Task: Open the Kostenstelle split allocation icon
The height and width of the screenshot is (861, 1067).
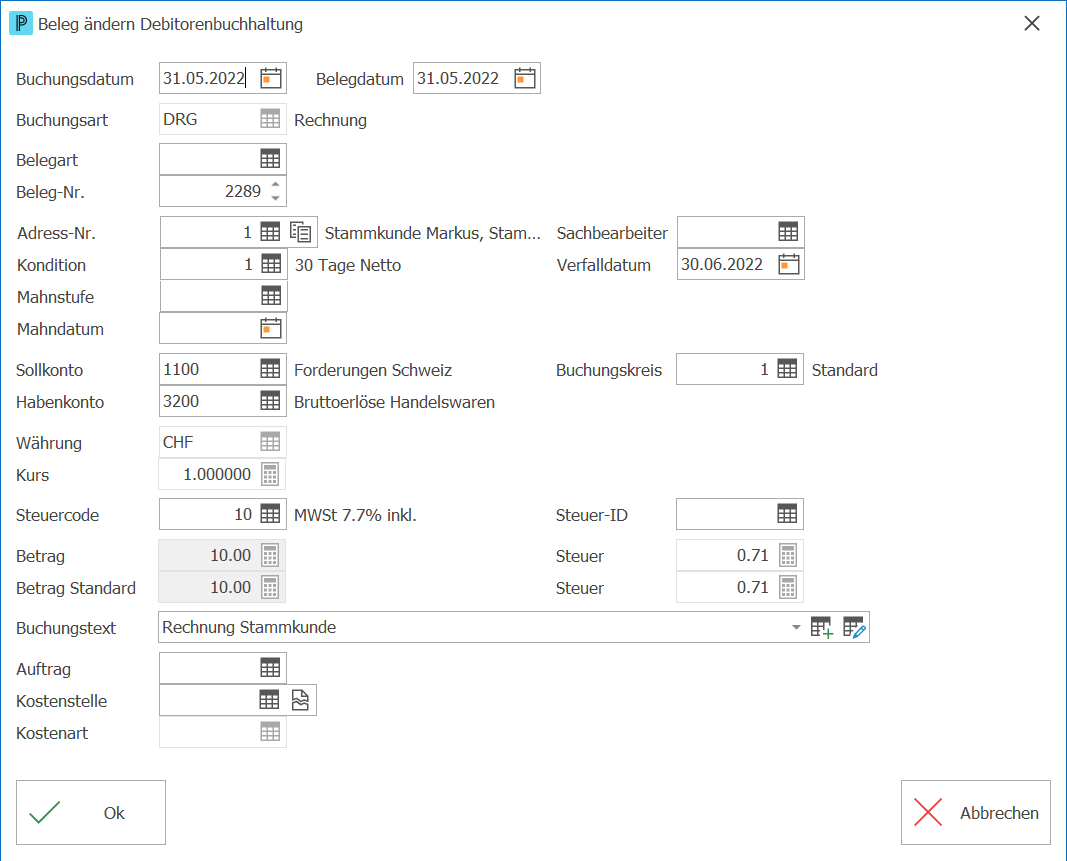Action: (300, 700)
